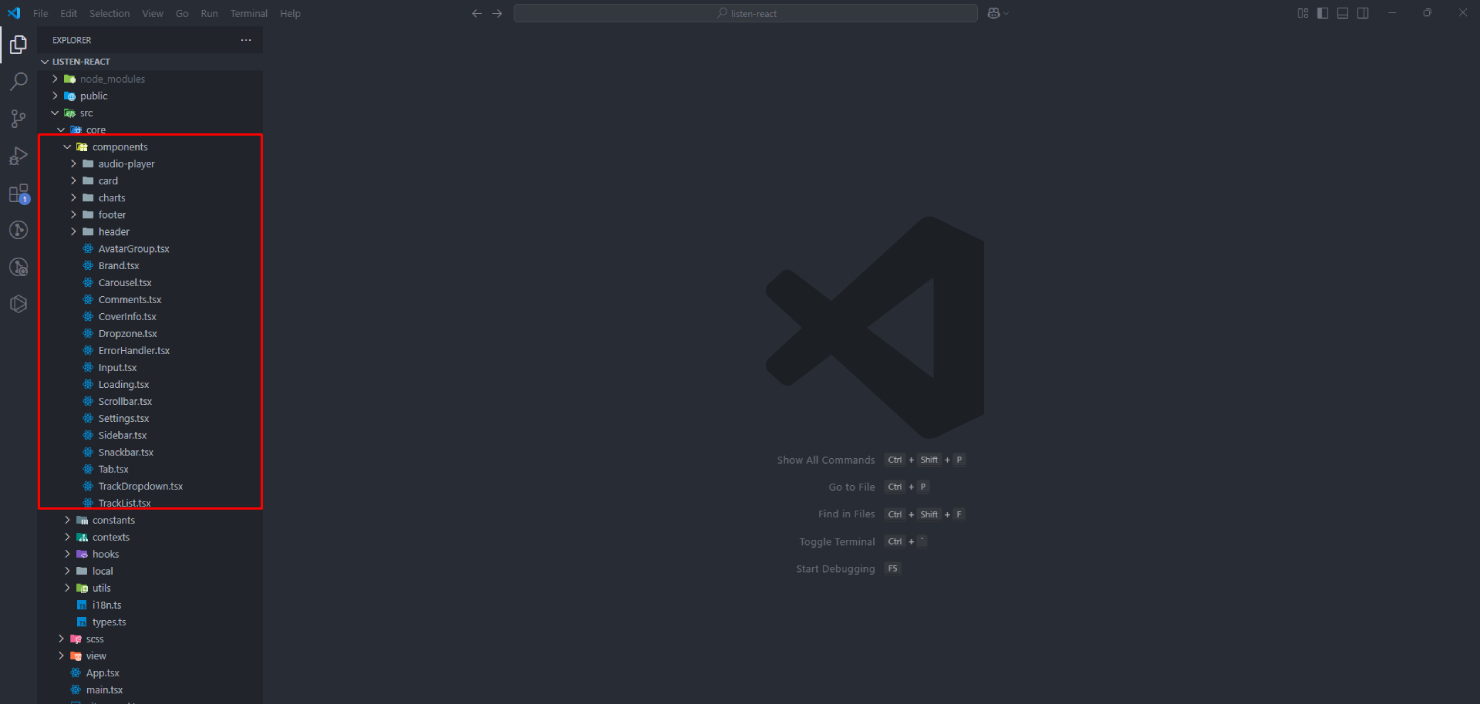Open the Source Control view

click(x=18, y=119)
